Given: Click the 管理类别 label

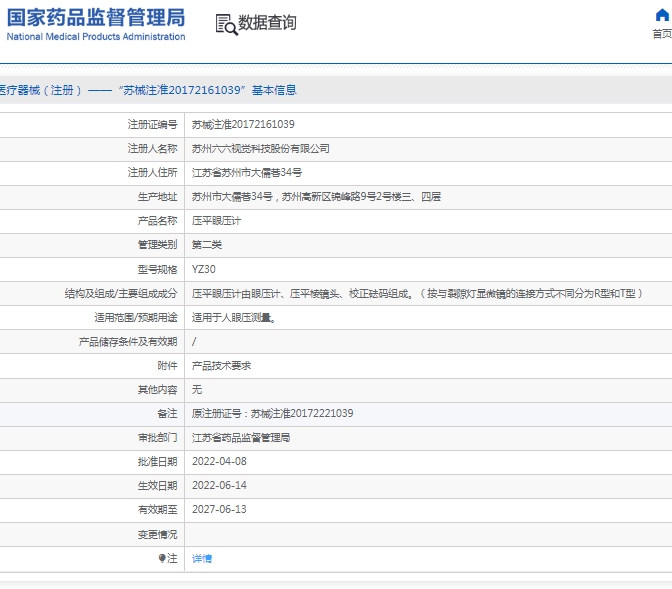Looking at the screenshot, I should click(x=157, y=245).
